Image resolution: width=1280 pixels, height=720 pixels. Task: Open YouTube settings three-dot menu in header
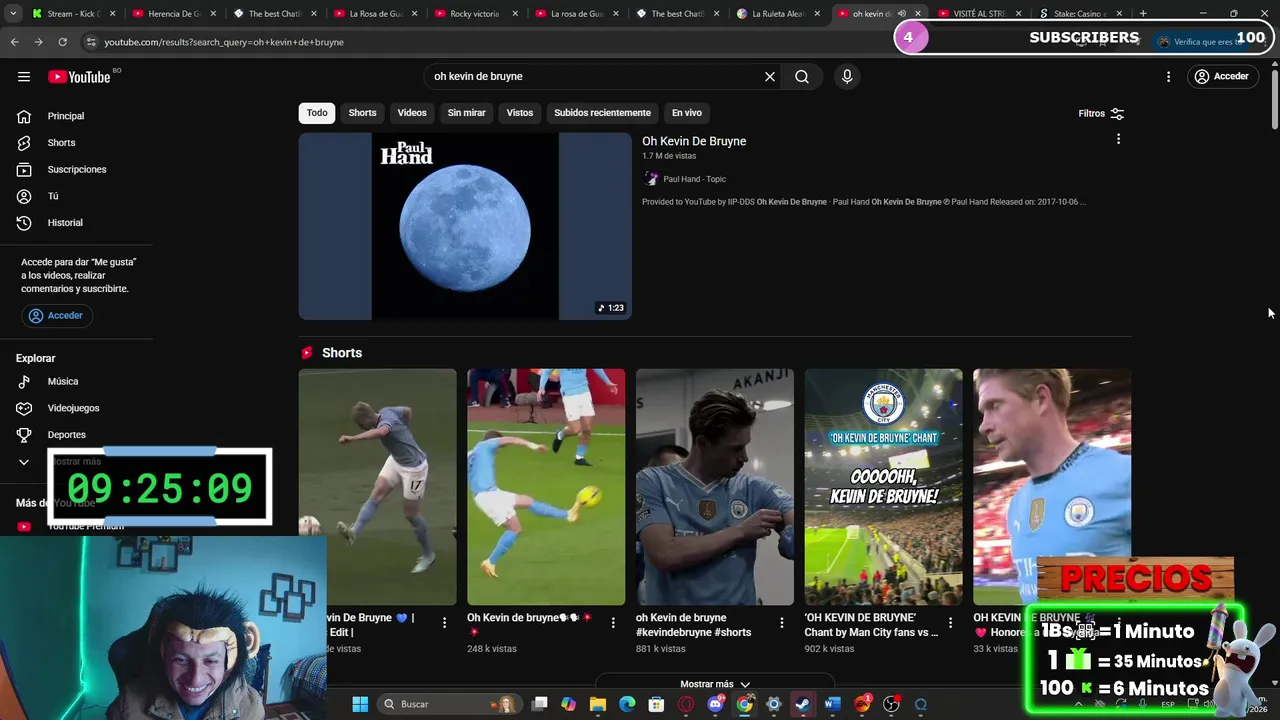(1168, 76)
